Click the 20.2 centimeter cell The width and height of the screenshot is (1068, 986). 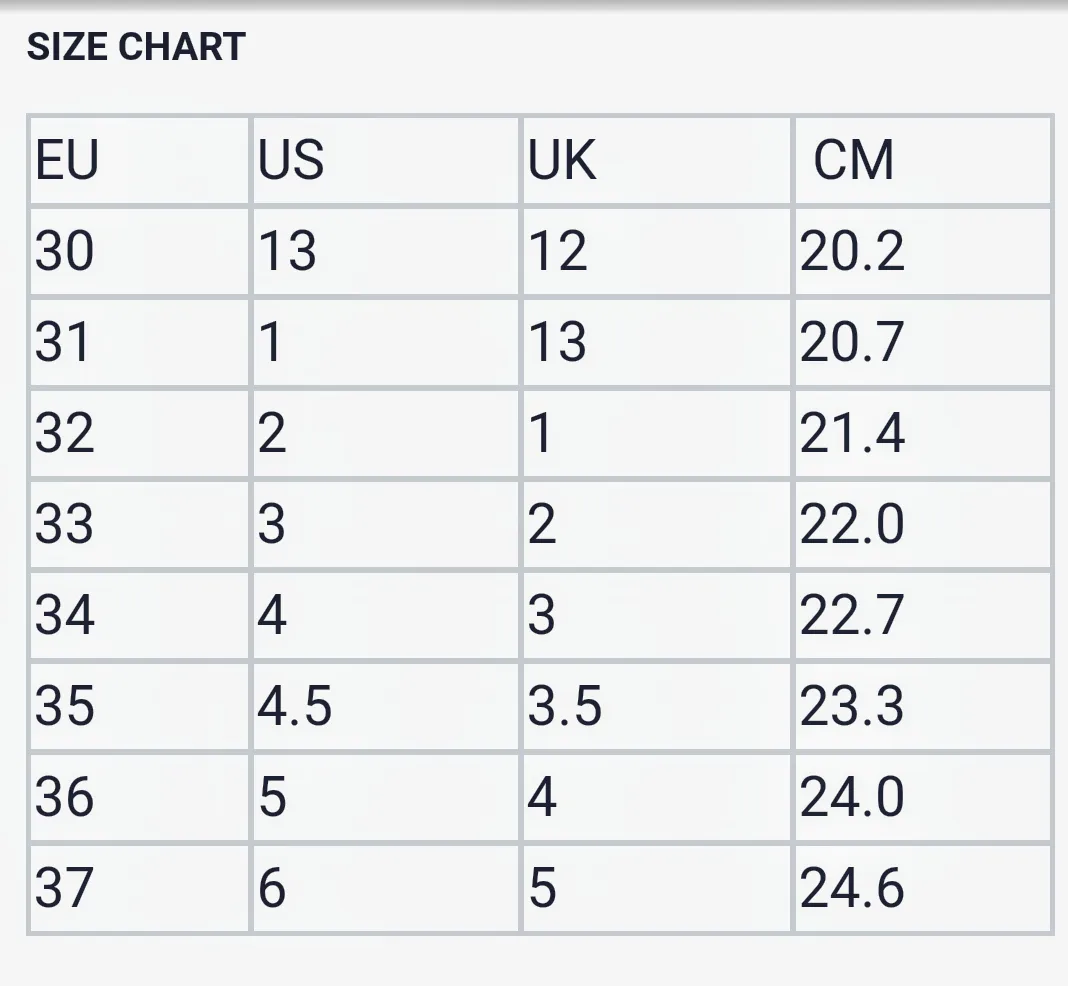pos(923,251)
